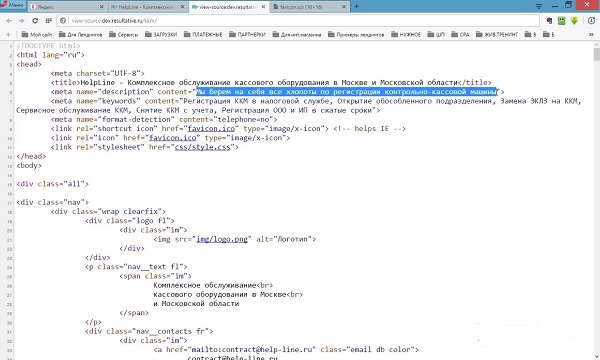Open the css/style.css link

tap(202, 147)
